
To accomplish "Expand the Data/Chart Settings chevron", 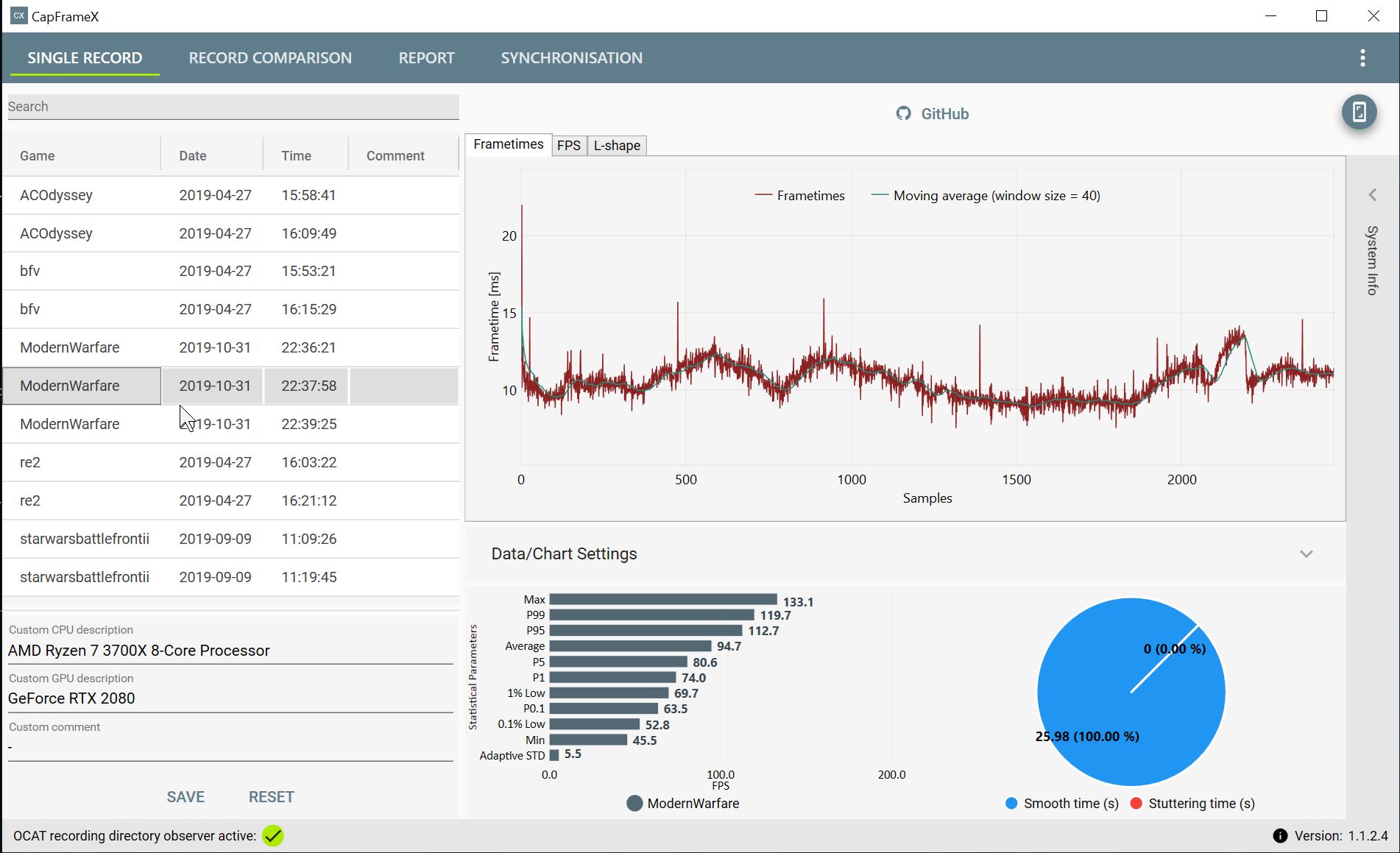I will click(x=1306, y=554).
